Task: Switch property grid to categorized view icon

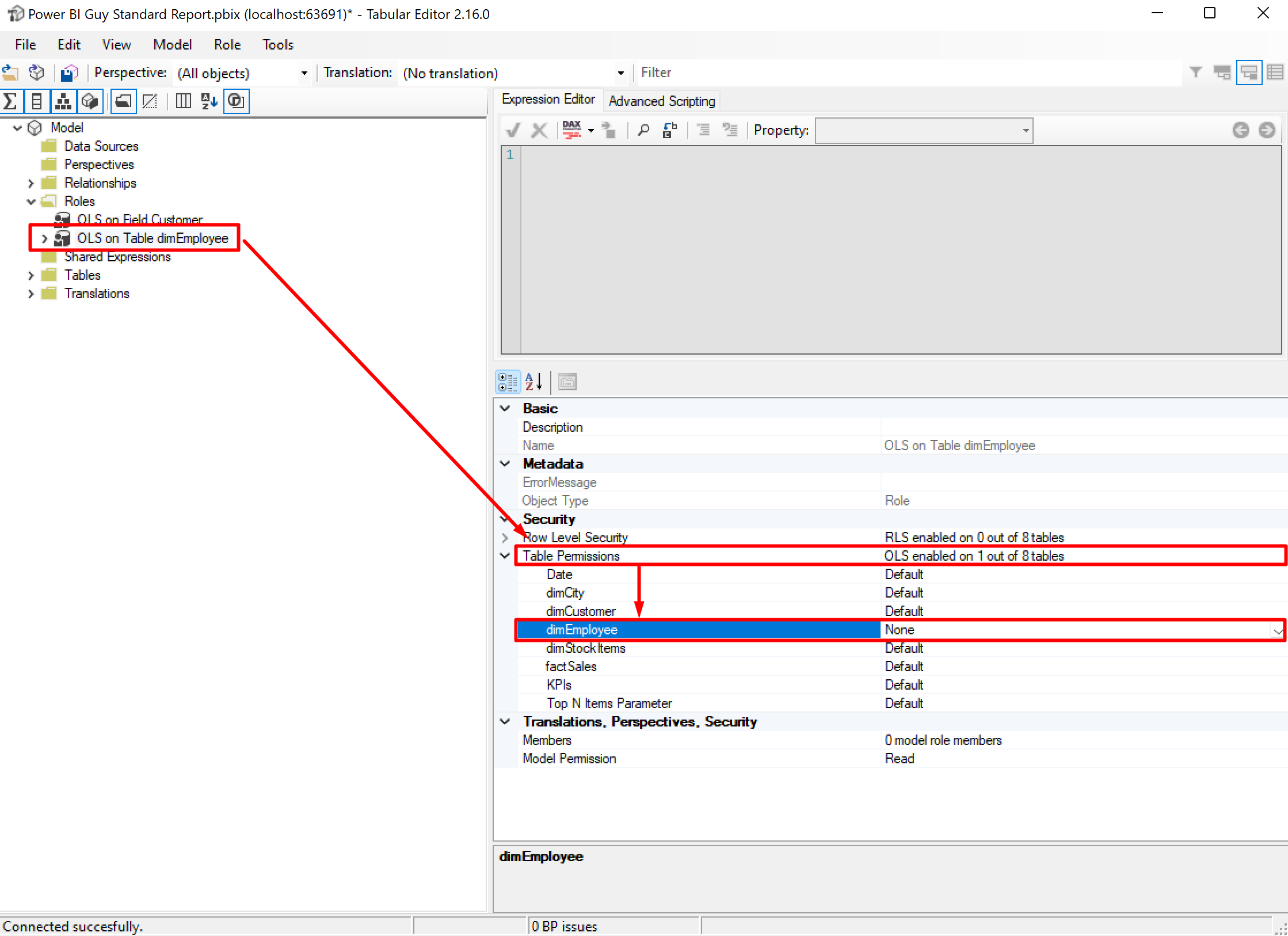Action: pos(507,381)
